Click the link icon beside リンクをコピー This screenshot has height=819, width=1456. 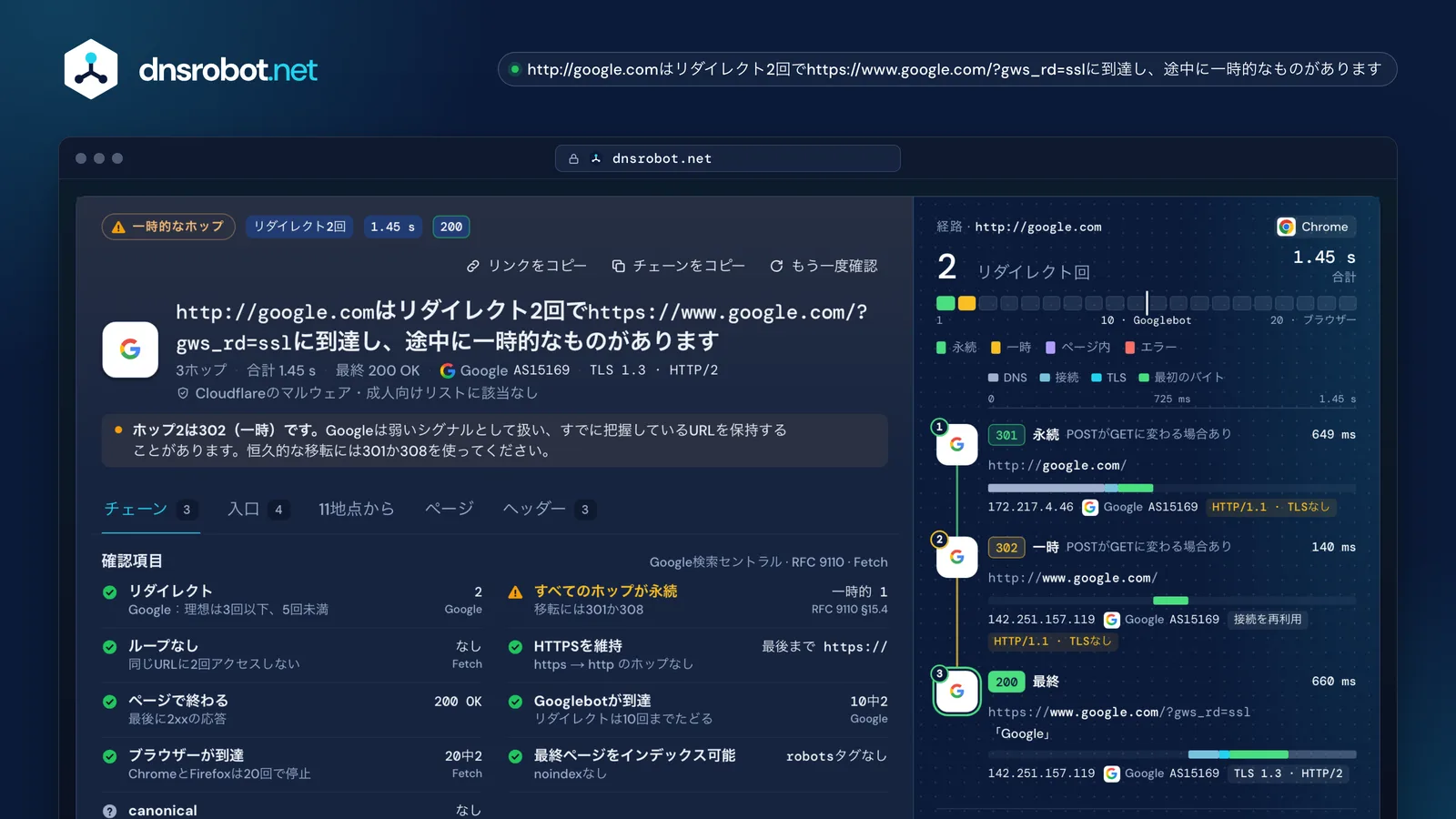coord(473,266)
